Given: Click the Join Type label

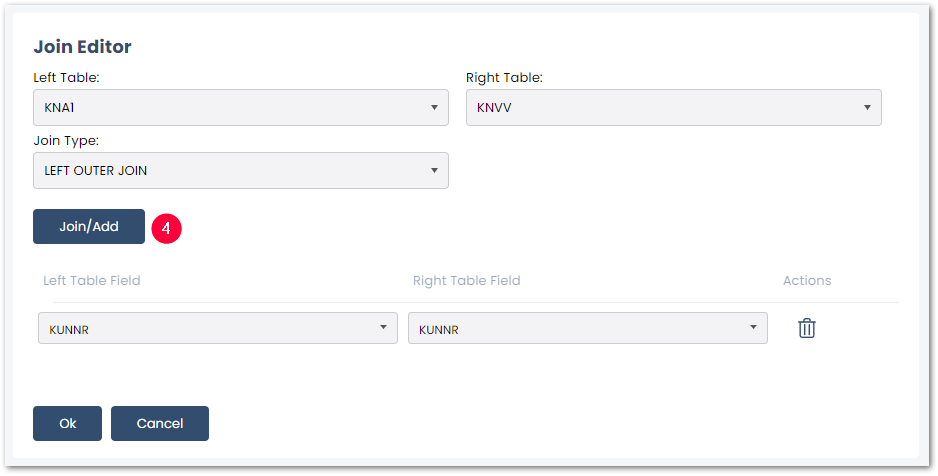Looking at the screenshot, I should (x=66, y=141).
